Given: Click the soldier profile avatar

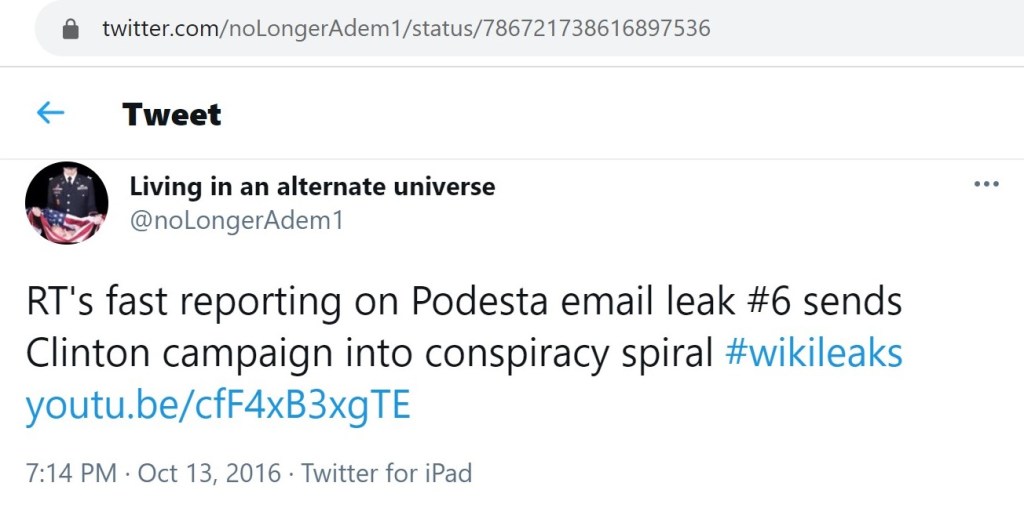Looking at the screenshot, I should pos(66,203).
